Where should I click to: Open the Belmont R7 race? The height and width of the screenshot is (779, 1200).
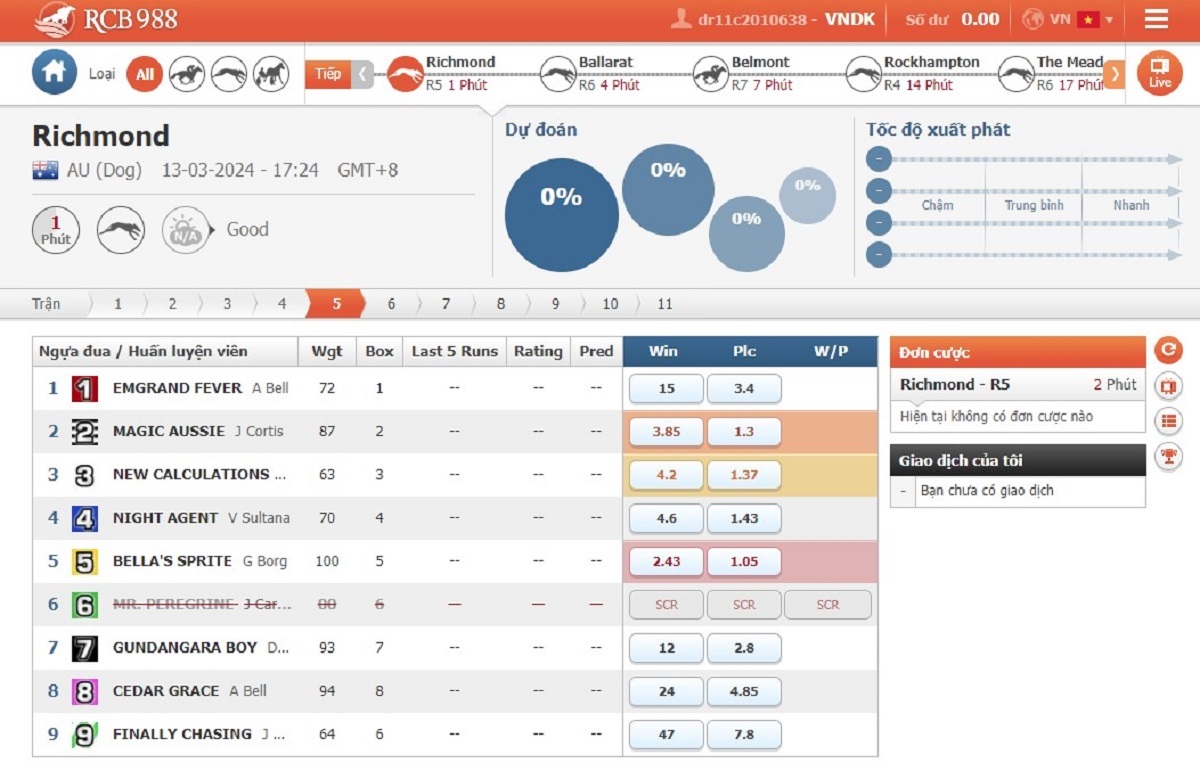pyautogui.click(x=744, y=73)
